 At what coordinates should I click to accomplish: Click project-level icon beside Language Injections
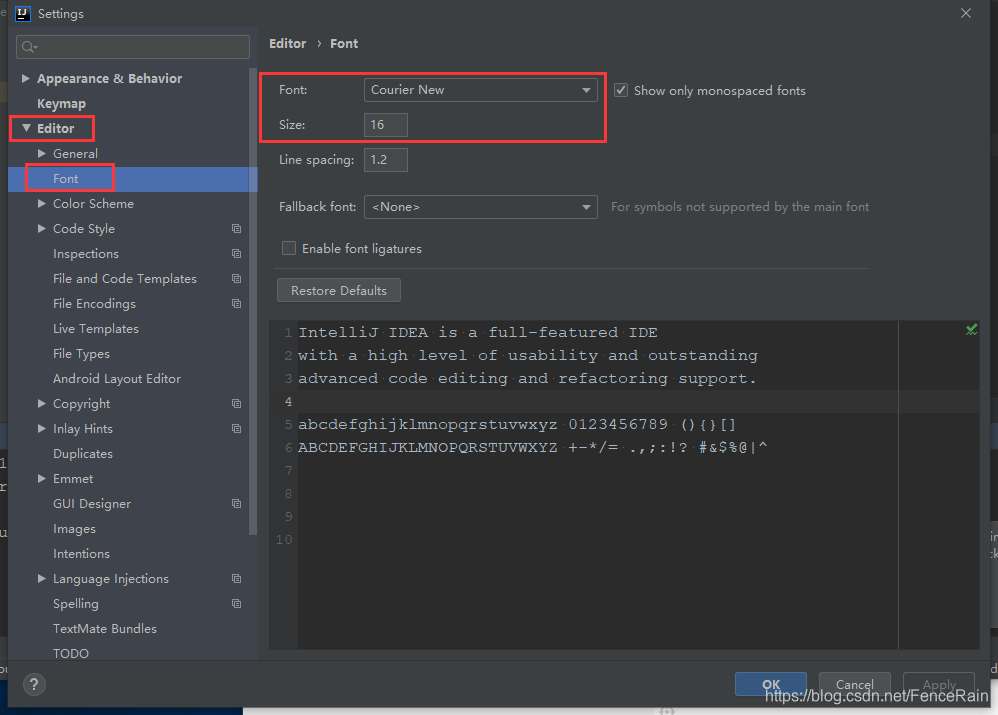236,579
